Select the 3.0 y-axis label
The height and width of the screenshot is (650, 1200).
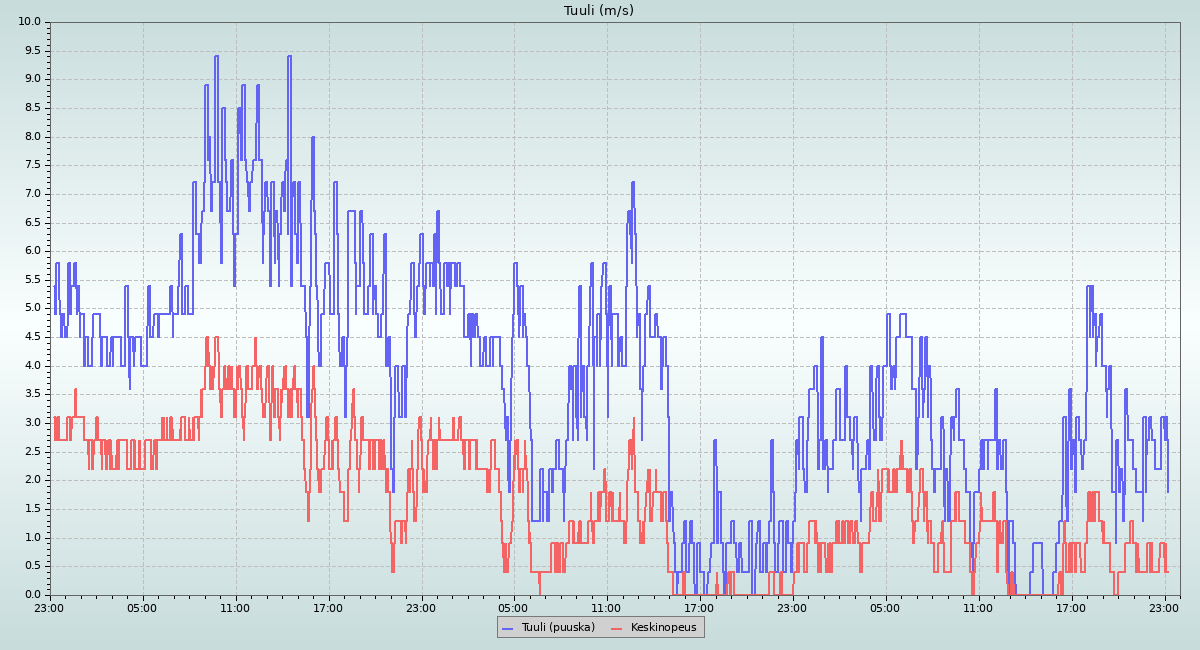pos(32,423)
